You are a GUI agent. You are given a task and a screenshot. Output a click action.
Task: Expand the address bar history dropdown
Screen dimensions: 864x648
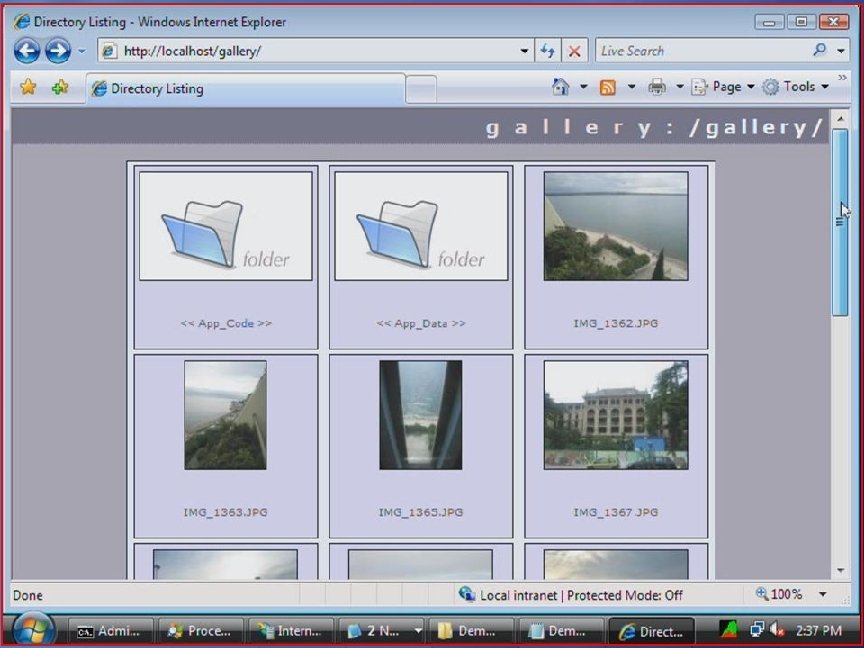click(524, 51)
